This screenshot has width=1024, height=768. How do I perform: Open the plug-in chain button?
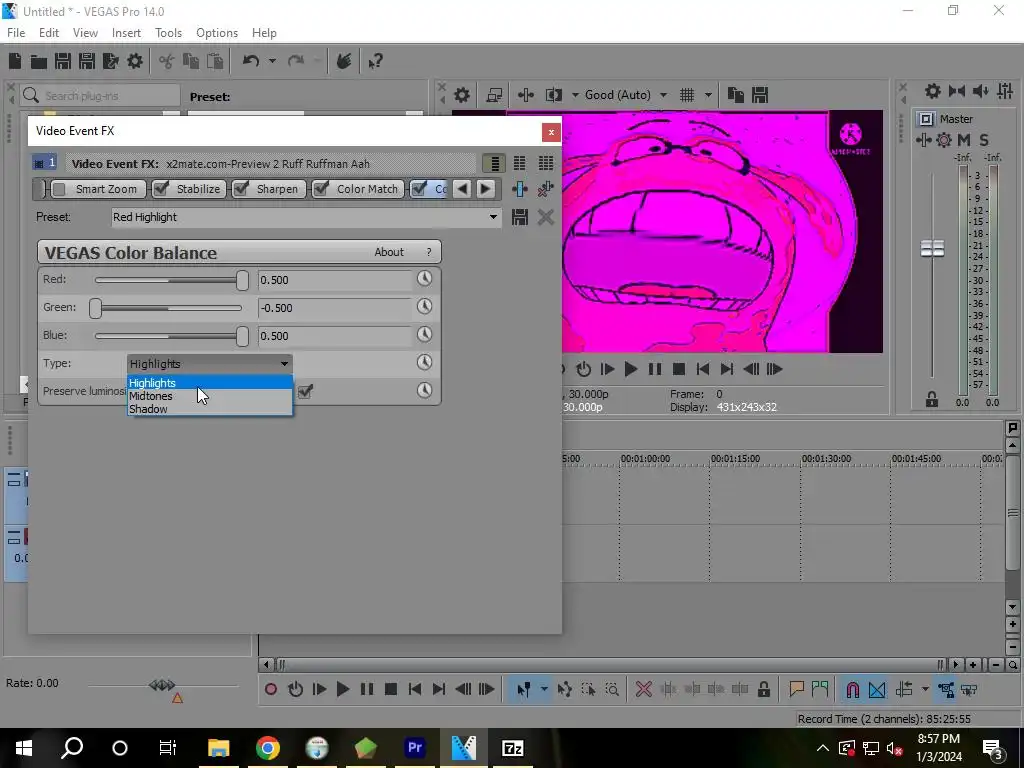tap(520, 189)
